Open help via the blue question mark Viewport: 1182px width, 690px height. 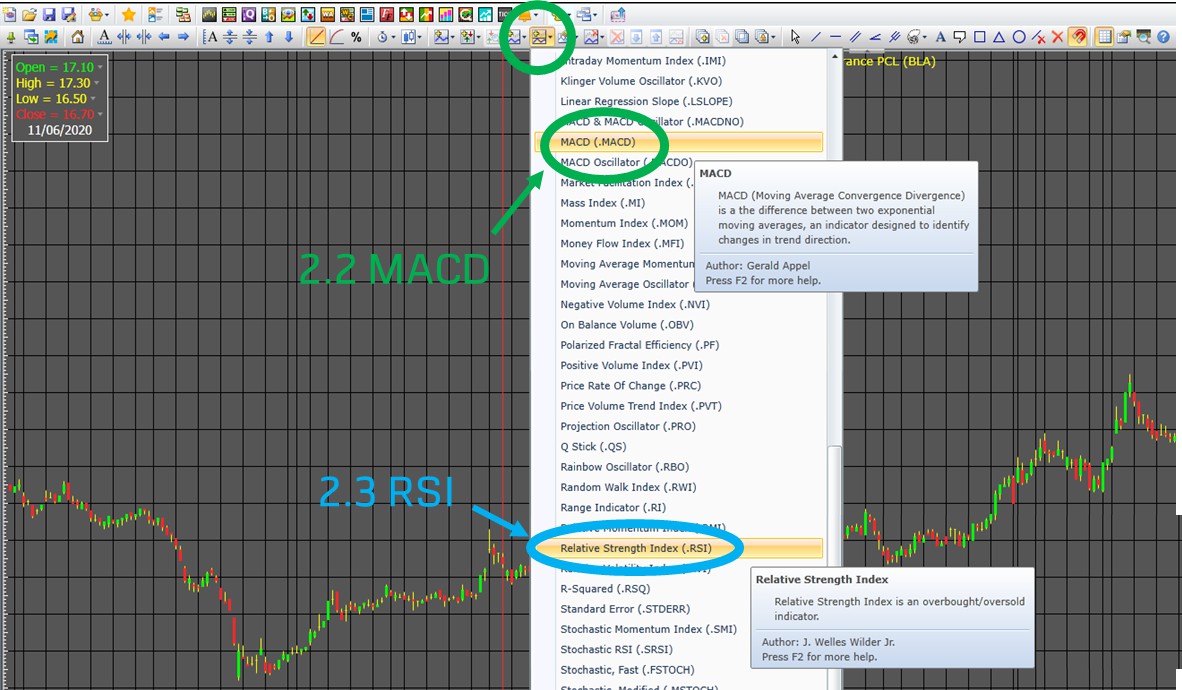(x=1164, y=37)
